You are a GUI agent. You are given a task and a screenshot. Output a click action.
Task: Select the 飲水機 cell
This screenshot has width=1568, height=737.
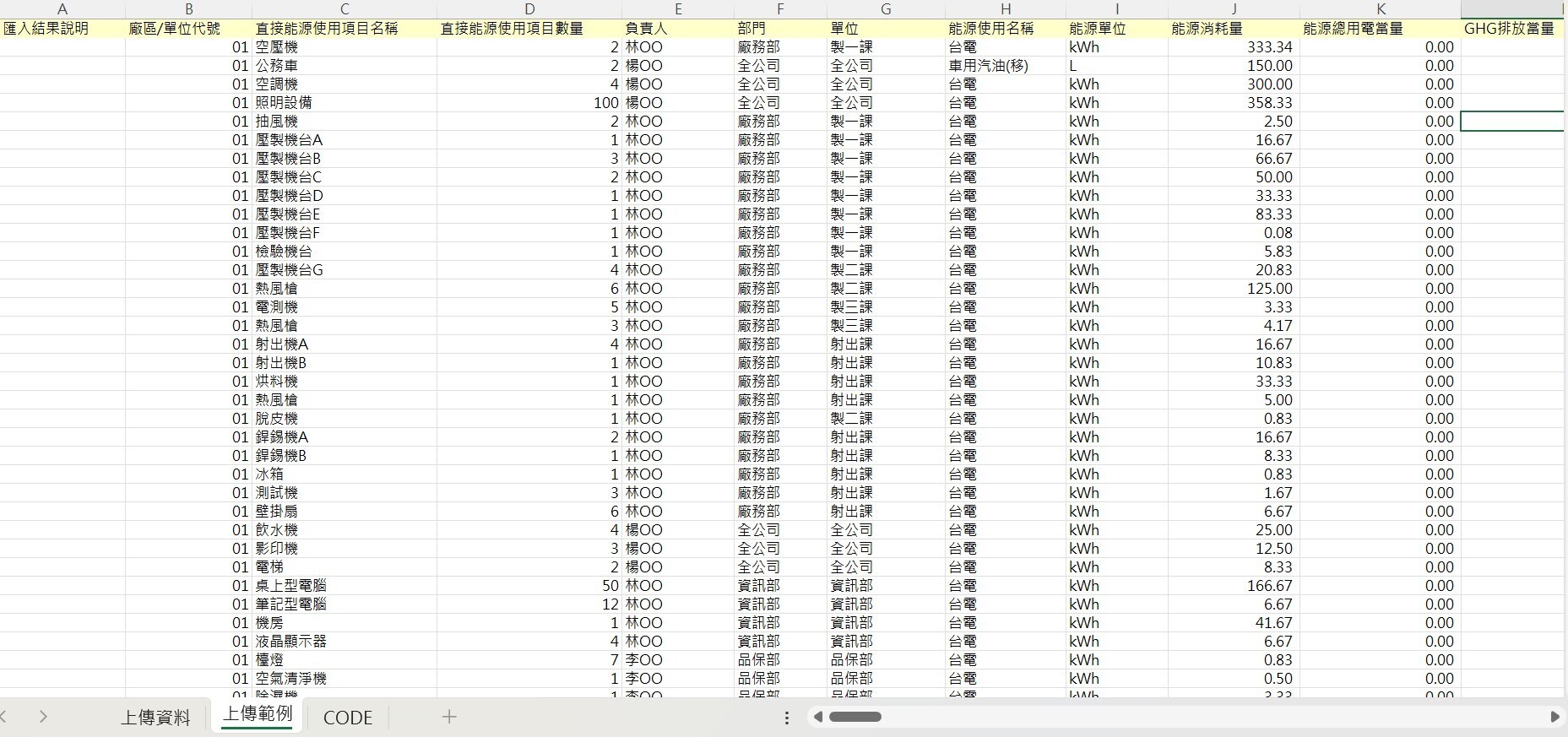pos(345,529)
